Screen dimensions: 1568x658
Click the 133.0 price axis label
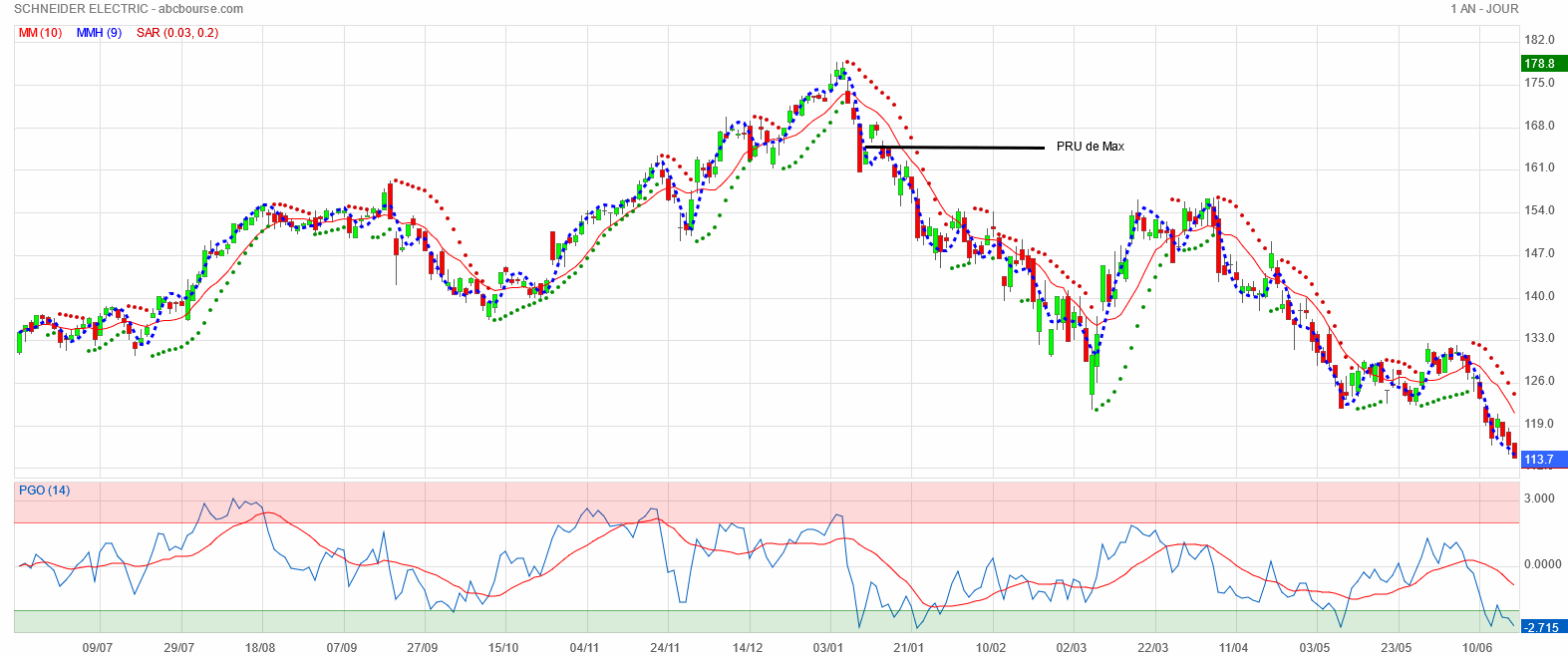point(1540,338)
